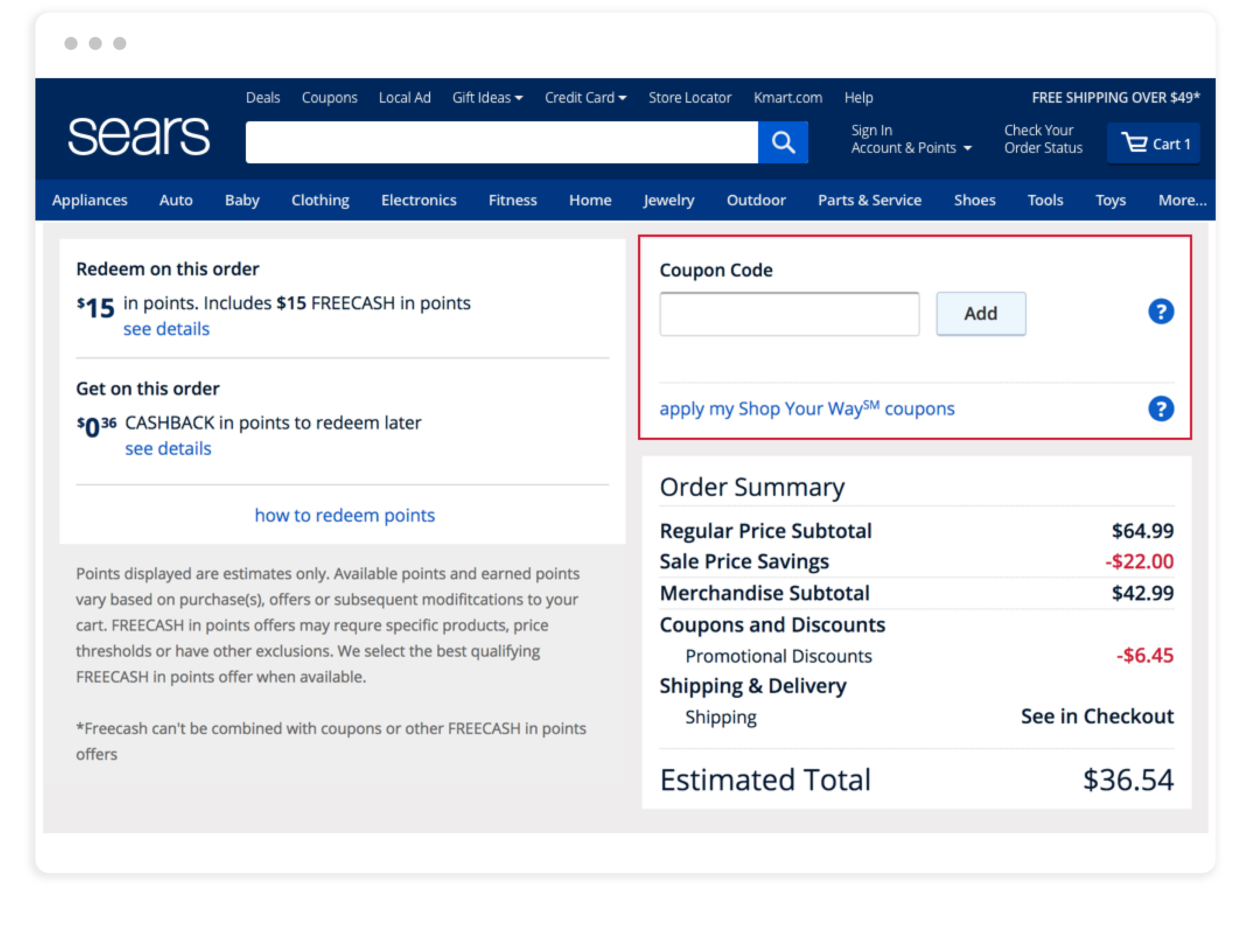Click into the Coupon Code input field
The height and width of the screenshot is (952, 1254).
click(x=789, y=314)
